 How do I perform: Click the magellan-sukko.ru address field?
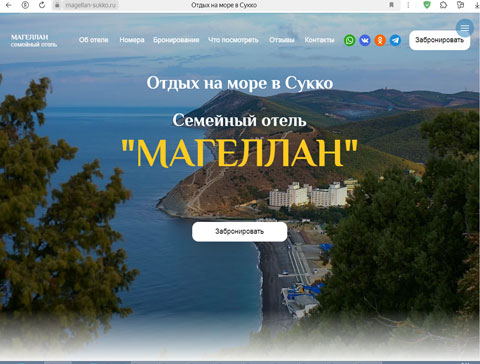coord(90,5)
